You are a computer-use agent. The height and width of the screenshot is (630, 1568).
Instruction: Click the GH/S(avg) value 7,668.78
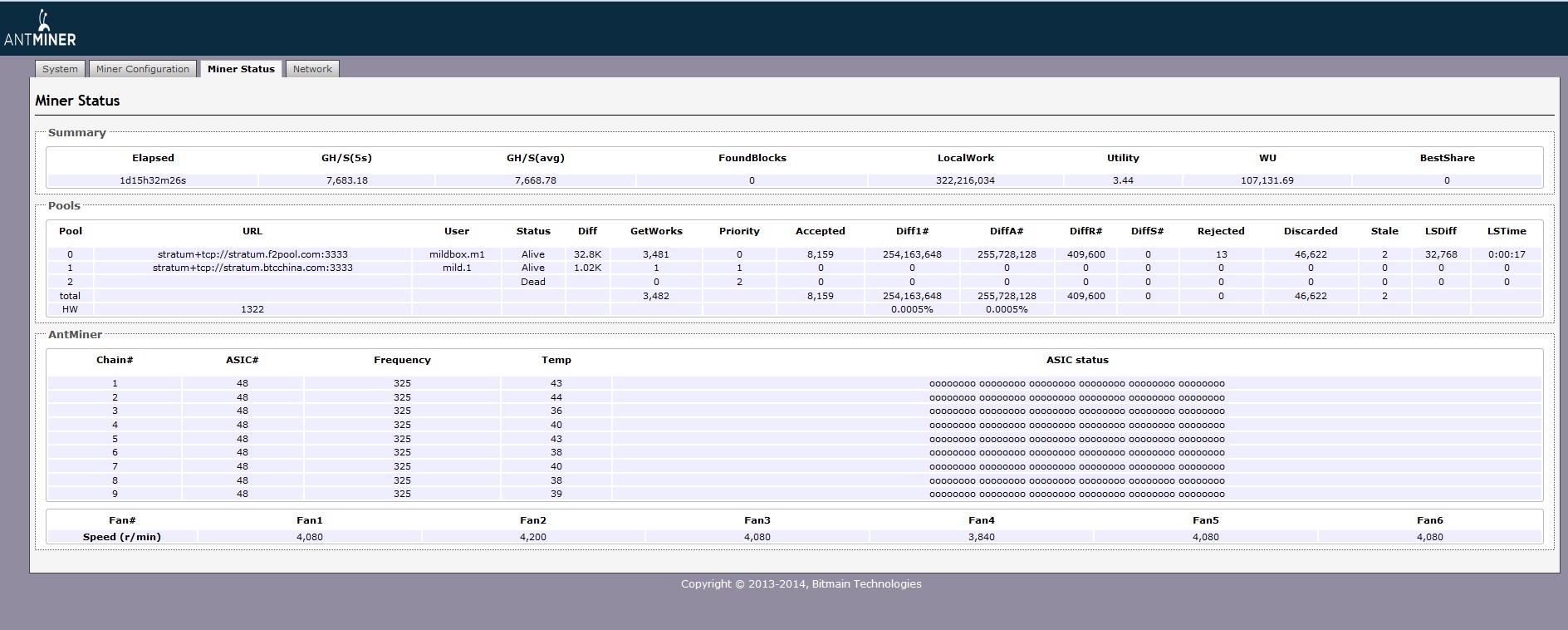point(536,180)
